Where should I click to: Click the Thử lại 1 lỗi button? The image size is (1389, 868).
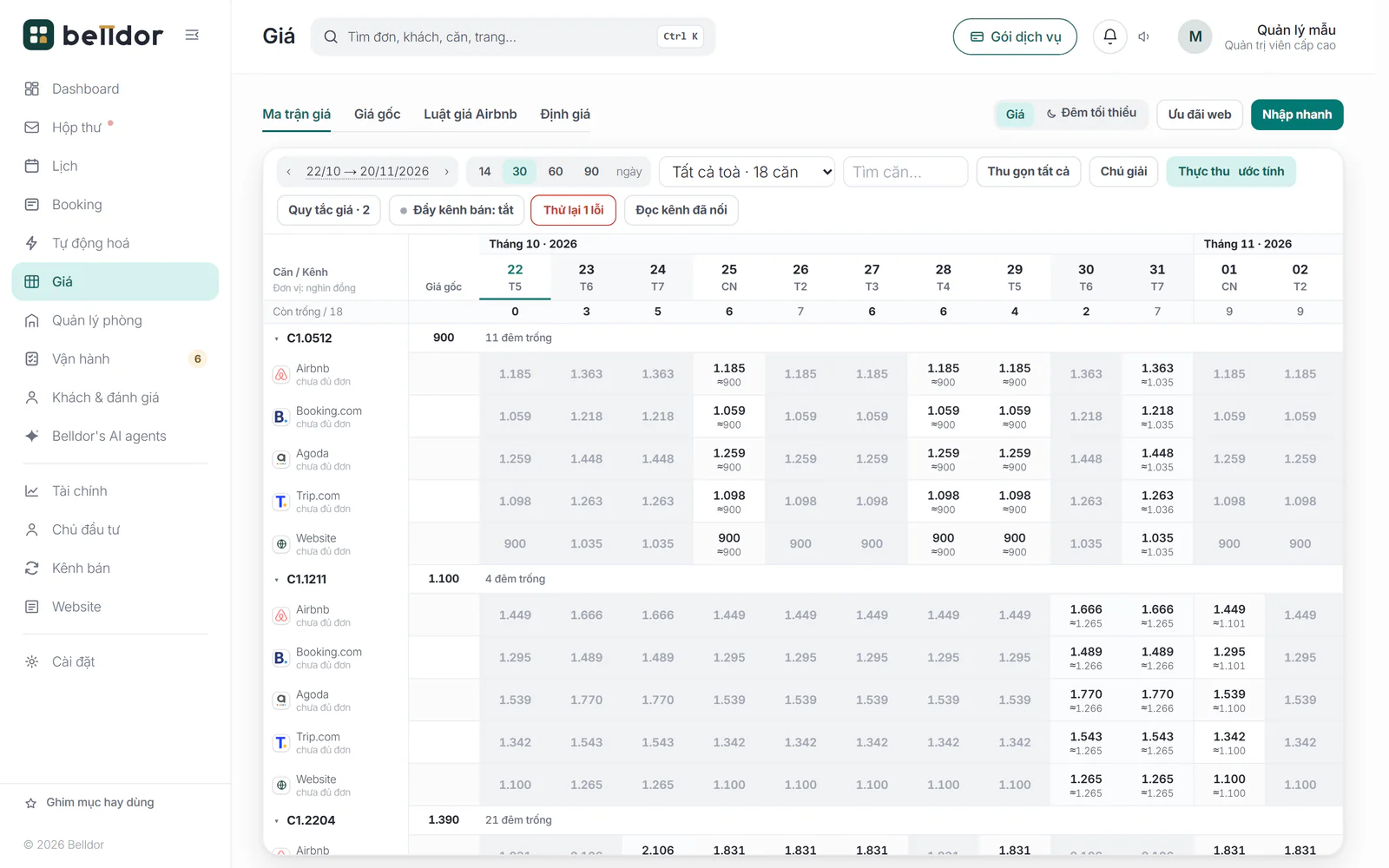tap(573, 210)
